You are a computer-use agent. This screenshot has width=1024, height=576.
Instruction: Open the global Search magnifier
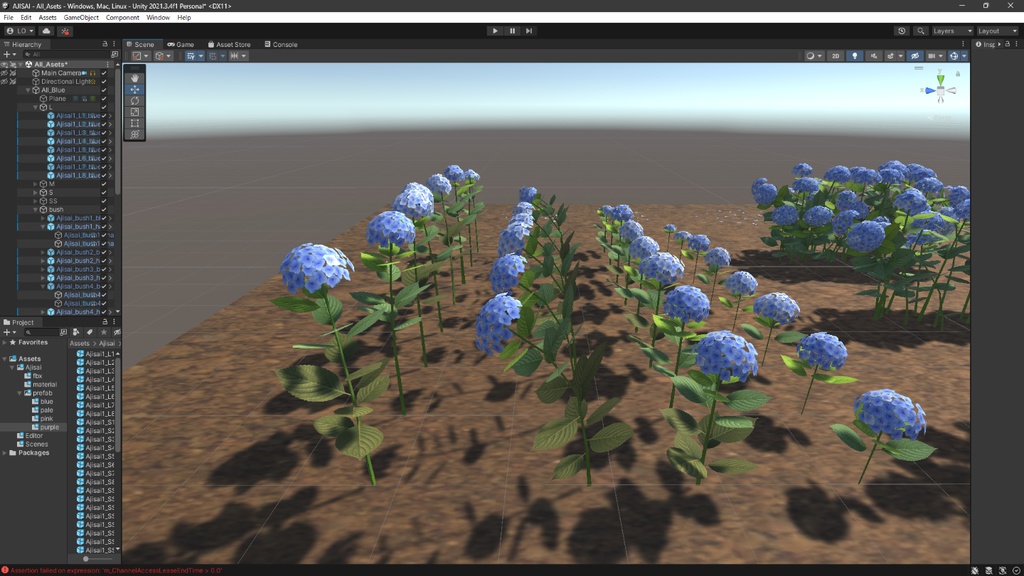tap(921, 31)
